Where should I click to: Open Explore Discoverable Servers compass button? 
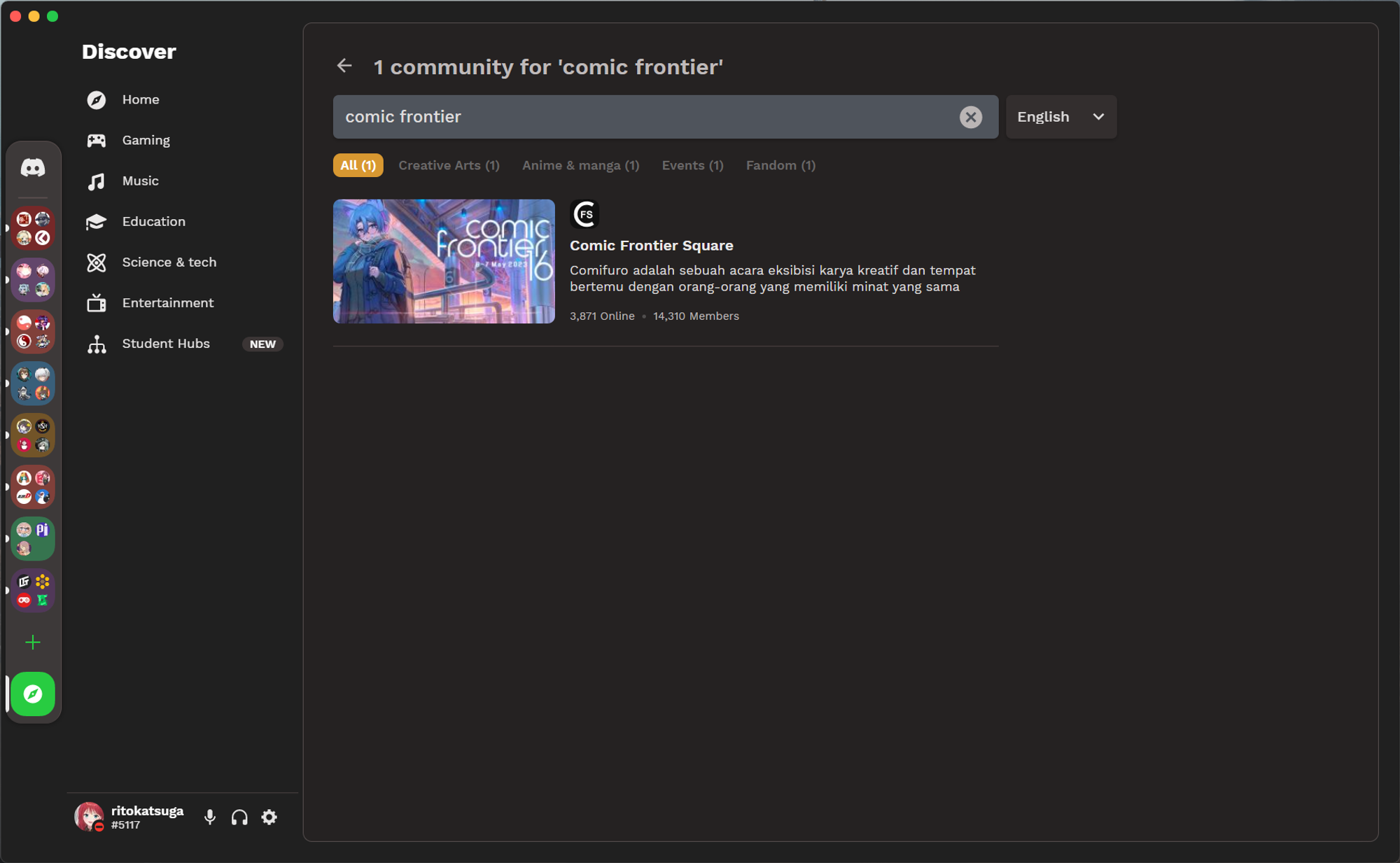point(33,694)
